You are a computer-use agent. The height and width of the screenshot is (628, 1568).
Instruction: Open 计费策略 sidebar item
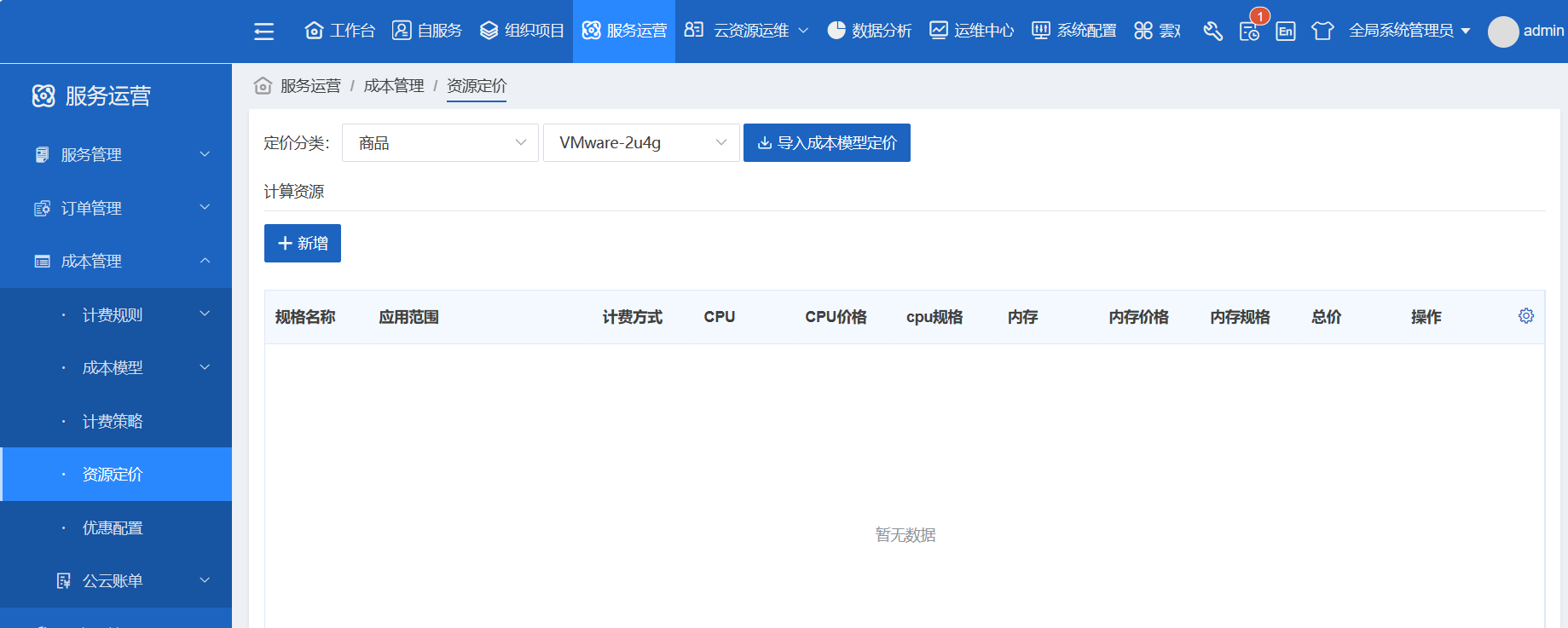[116, 421]
